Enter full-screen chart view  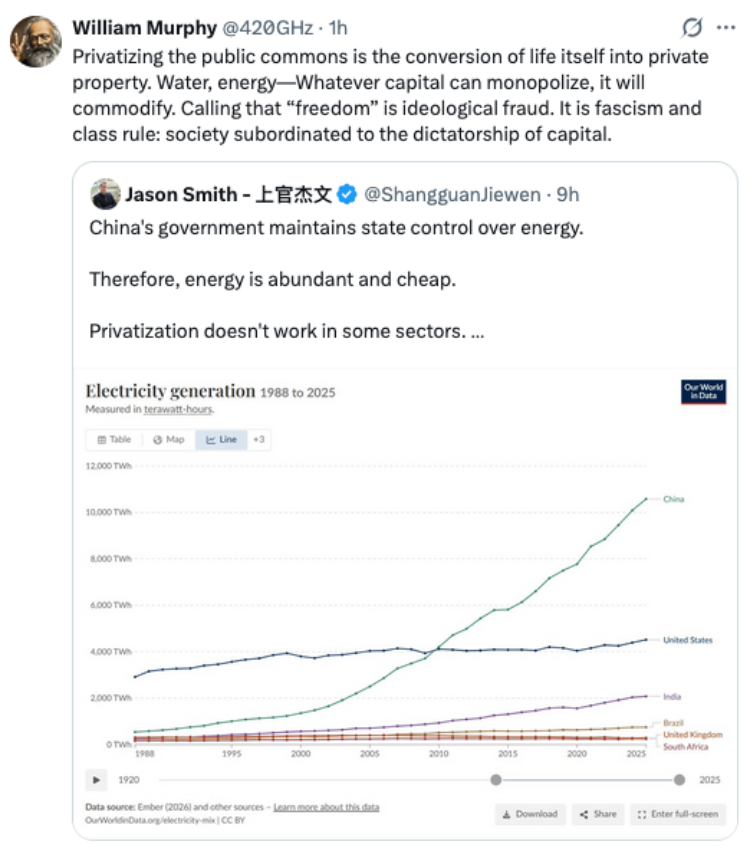(678, 814)
